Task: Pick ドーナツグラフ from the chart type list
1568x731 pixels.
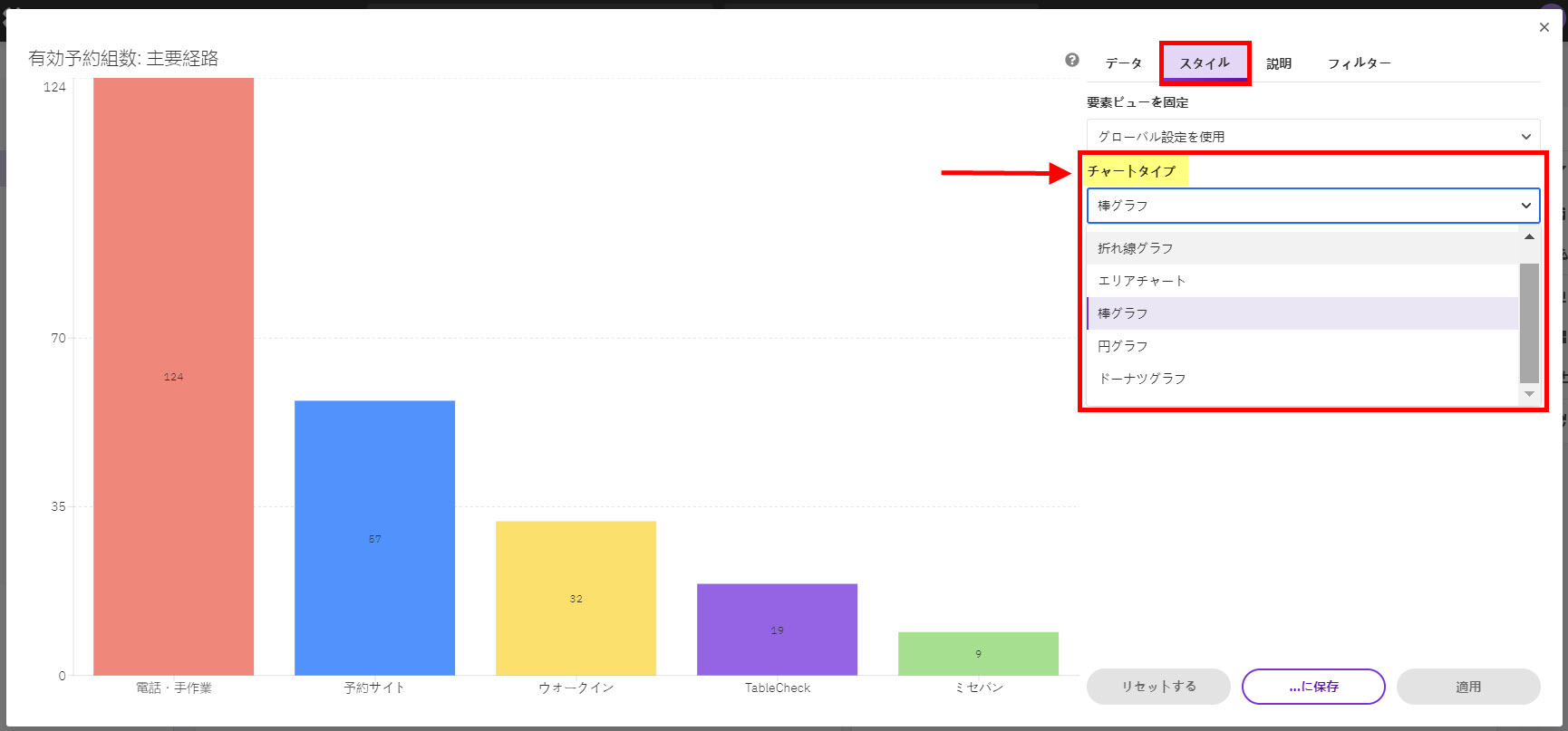Action: click(x=1302, y=379)
